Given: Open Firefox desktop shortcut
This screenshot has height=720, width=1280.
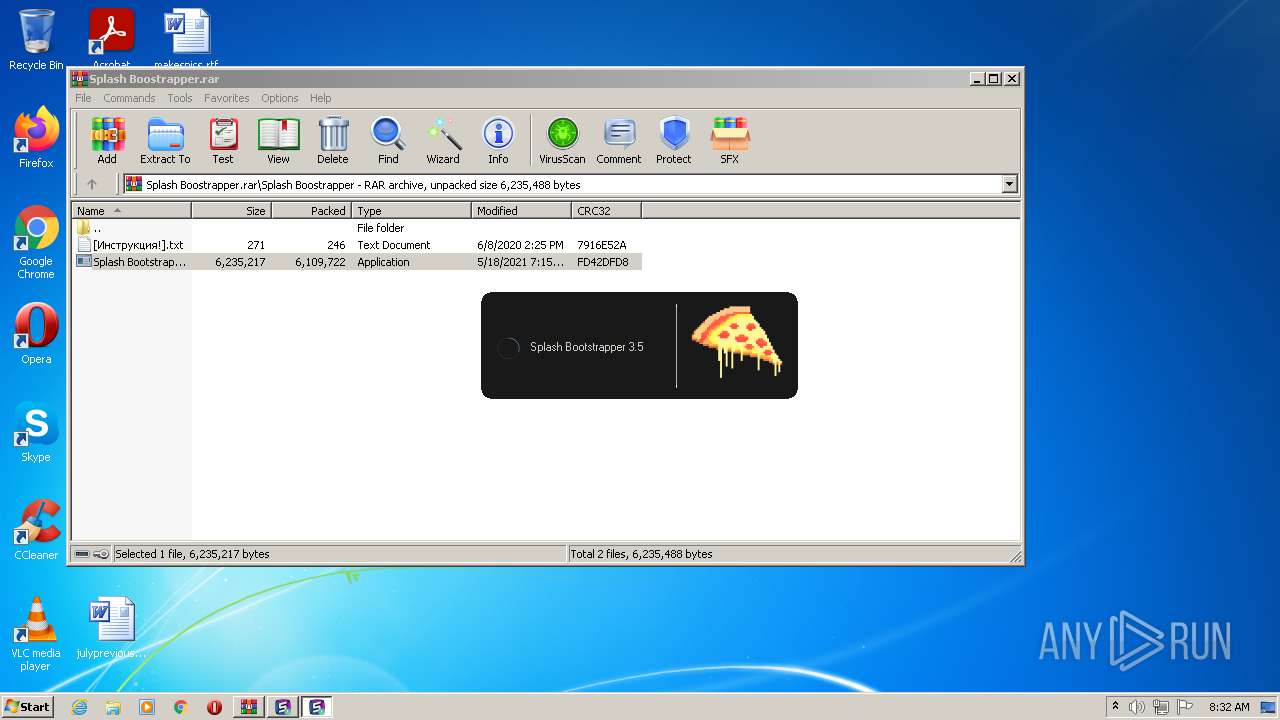Looking at the screenshot, I should pyautogui.click(x=36, y=138).
